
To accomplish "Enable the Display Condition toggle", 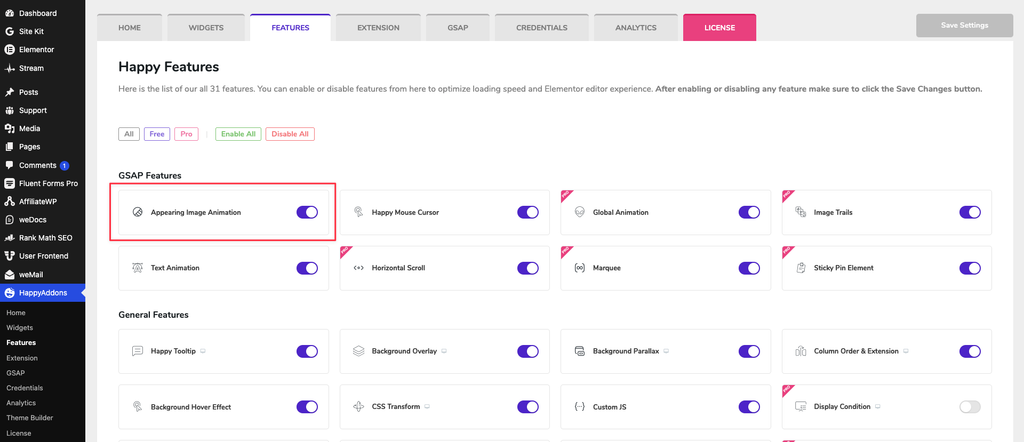I will point(970,407).
